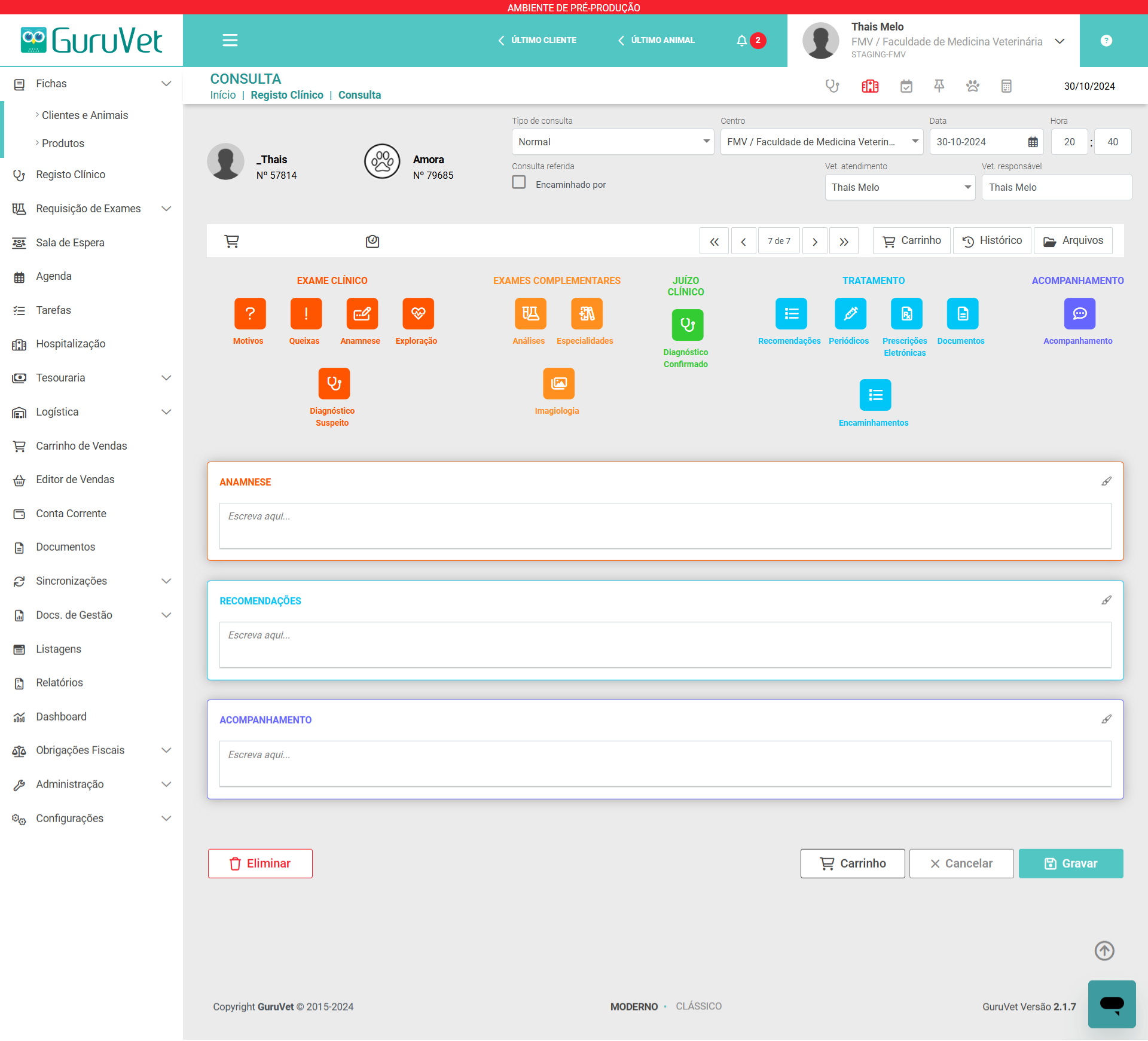The height and width of the screenshot is (1041, 1148).
Task: Switch to the Clássico layout mode
Action: [x=698, y=1006]
